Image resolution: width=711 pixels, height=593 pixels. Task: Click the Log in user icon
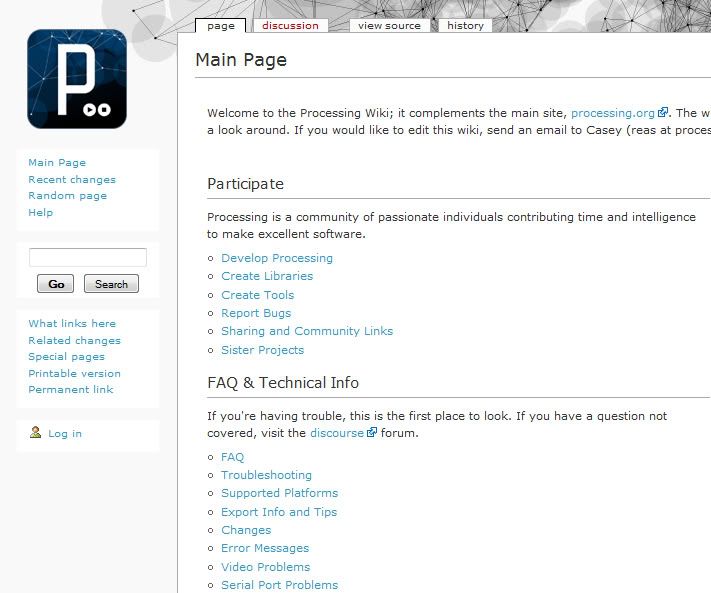[36, 433]
